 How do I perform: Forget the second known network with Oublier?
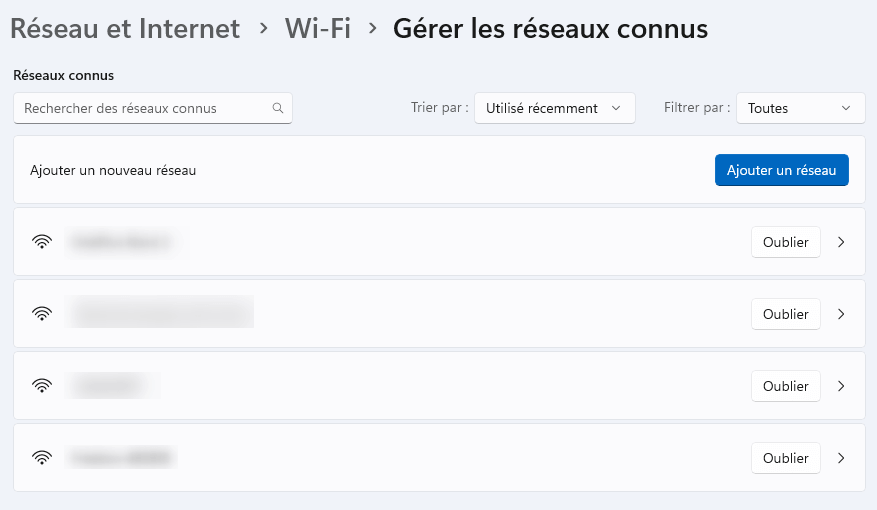(x=785, y=314)
